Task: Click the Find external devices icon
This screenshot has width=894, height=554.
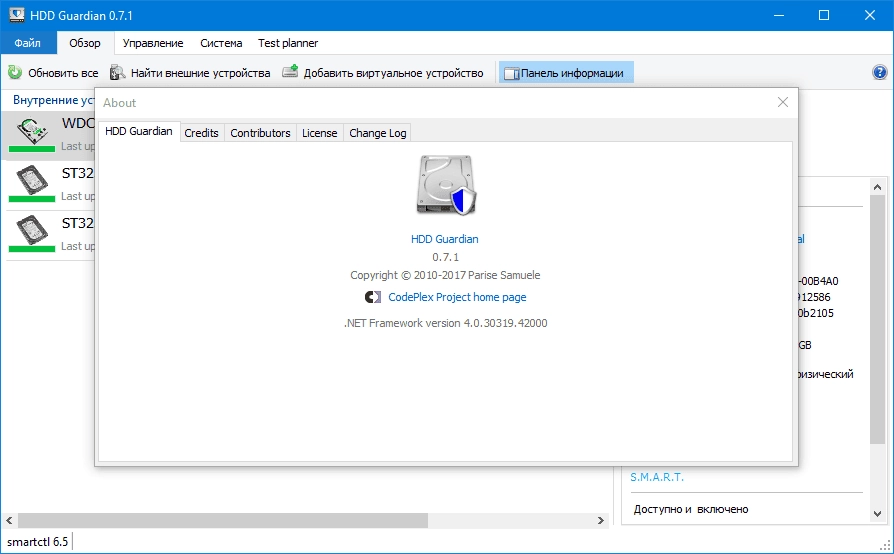Action: point(117,72)
